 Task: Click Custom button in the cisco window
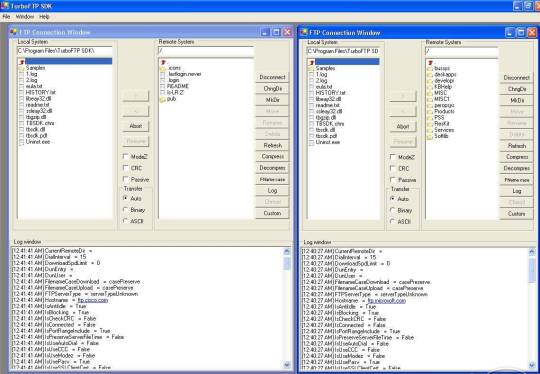[x=272, y=213]
